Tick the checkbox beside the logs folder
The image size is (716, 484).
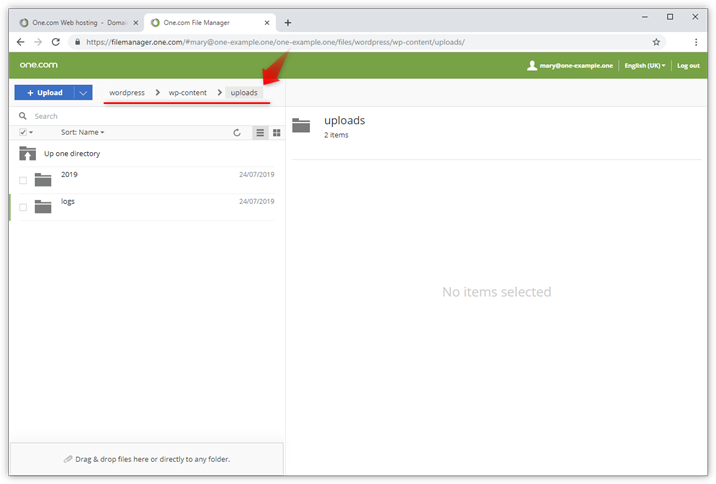[23, 207]
